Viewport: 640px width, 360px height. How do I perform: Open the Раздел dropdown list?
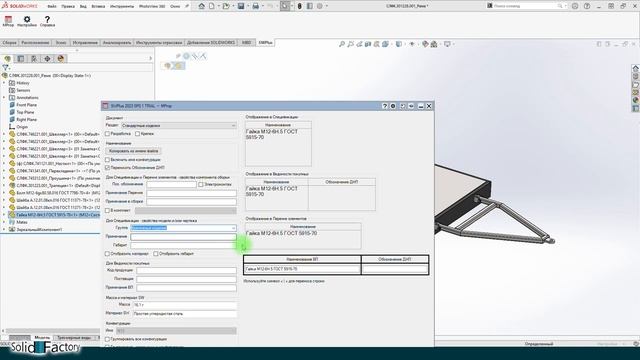pos(178,126)
